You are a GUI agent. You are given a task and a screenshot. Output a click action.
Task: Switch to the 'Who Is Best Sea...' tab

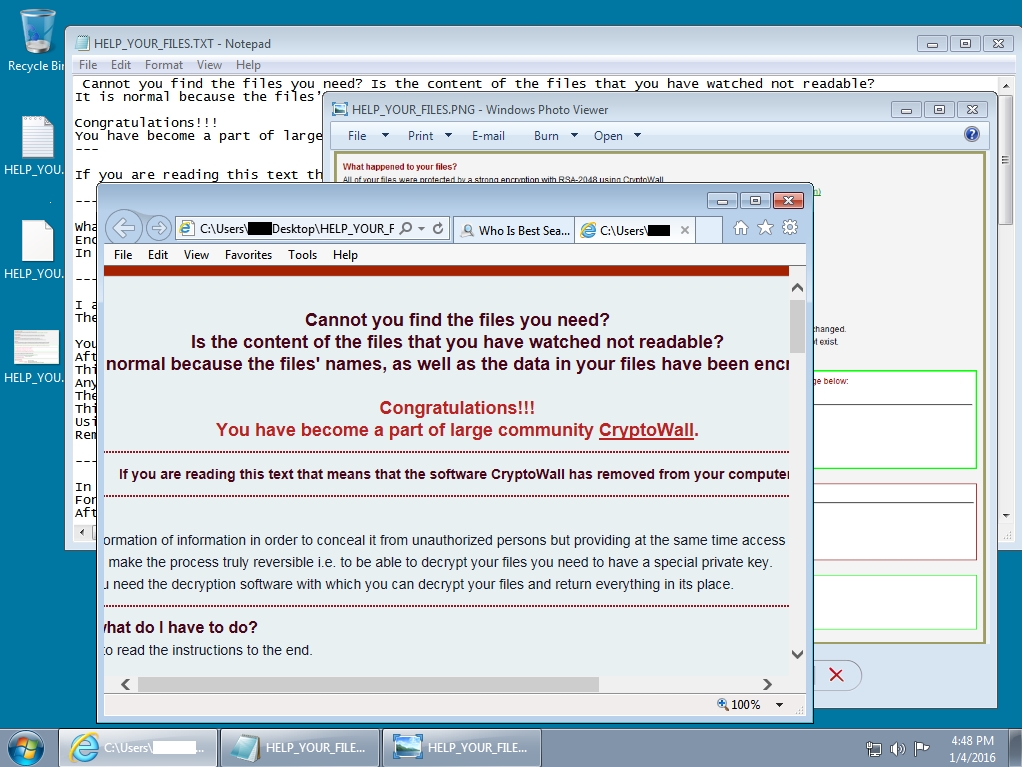514,230
